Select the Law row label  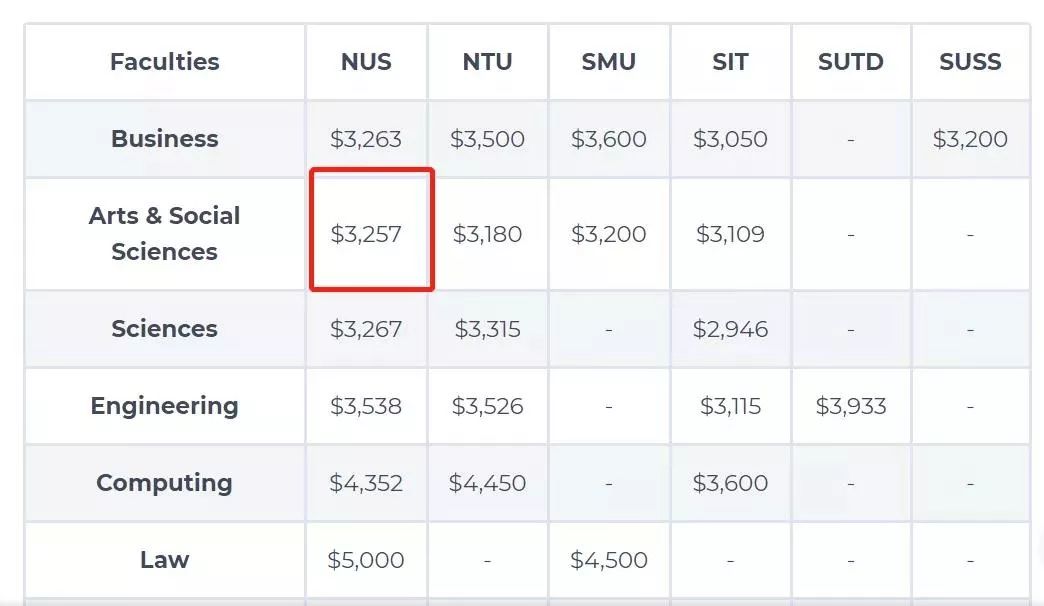pos(164,560)
